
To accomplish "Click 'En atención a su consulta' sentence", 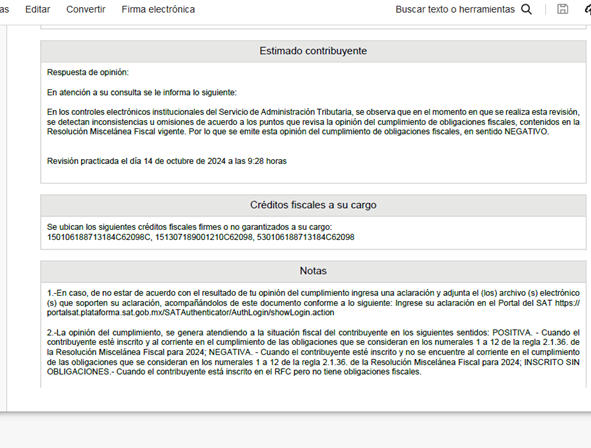I will tap(142, 93).
